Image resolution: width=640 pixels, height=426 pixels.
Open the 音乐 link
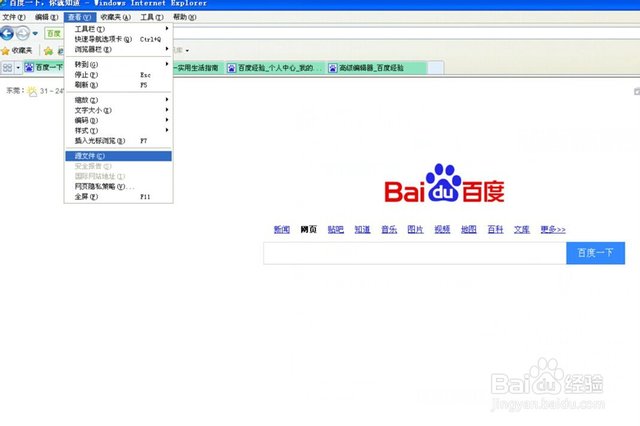click(389, 229)
